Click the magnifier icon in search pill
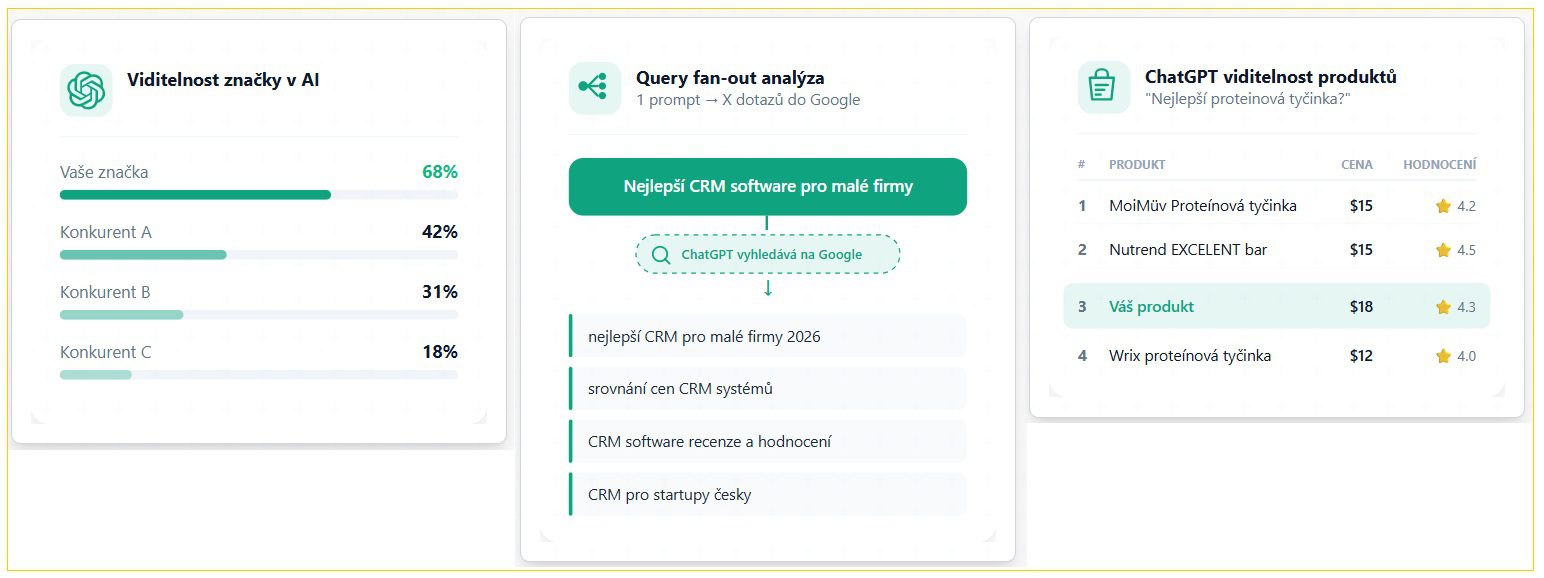Screen dimensions: 1544x578 (660, 255)
